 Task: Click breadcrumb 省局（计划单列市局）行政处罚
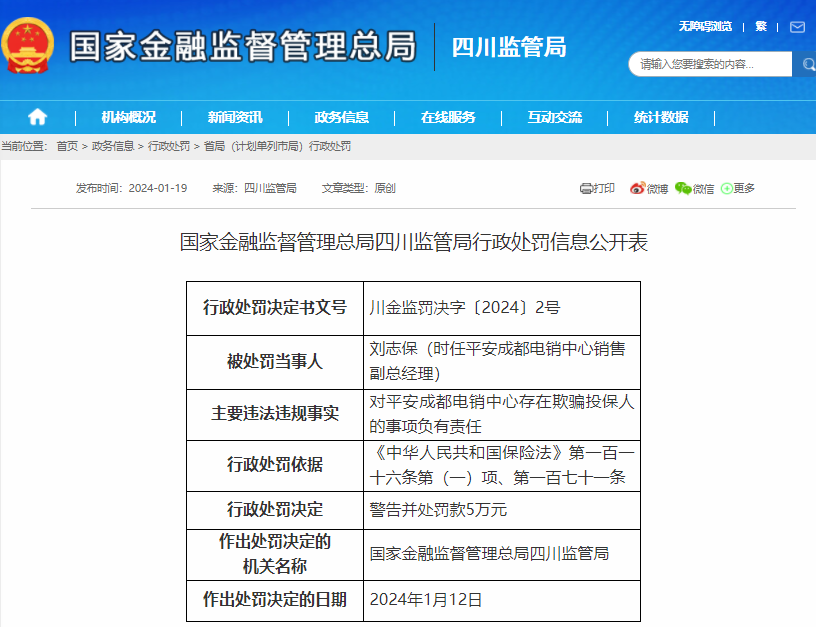[x=277, y=146]
